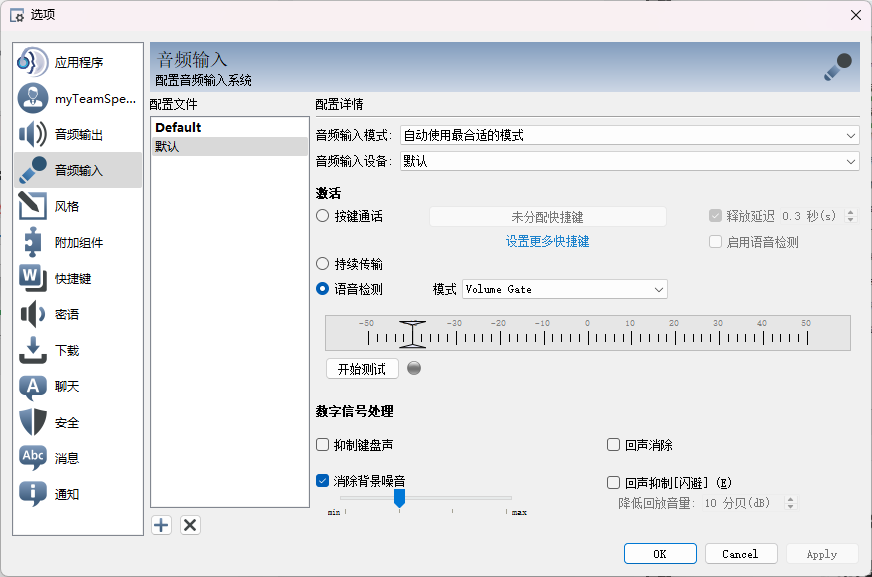Toggle the 回声消除 checkbox
The image size is (872, 577).
coord(615,445)
